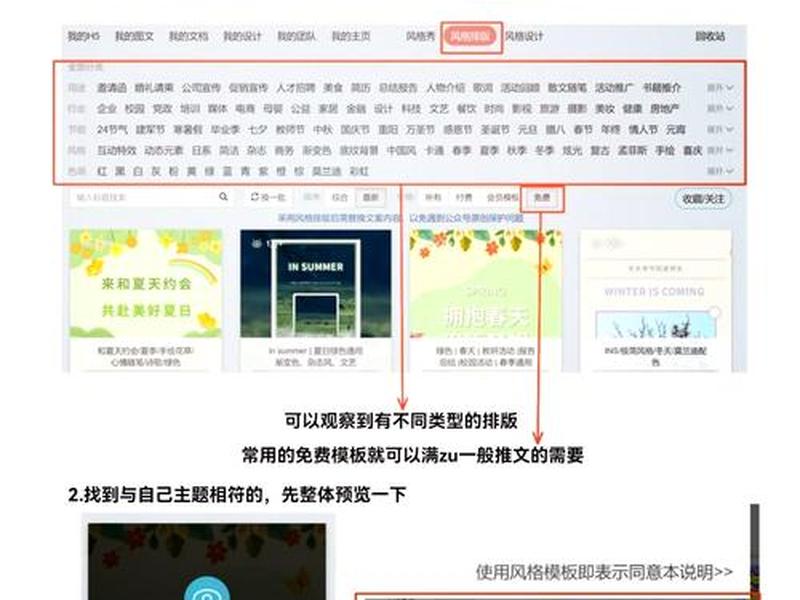
Task: Open the IN SUMMER template thumbnail
Action: [x=316, y=283]
